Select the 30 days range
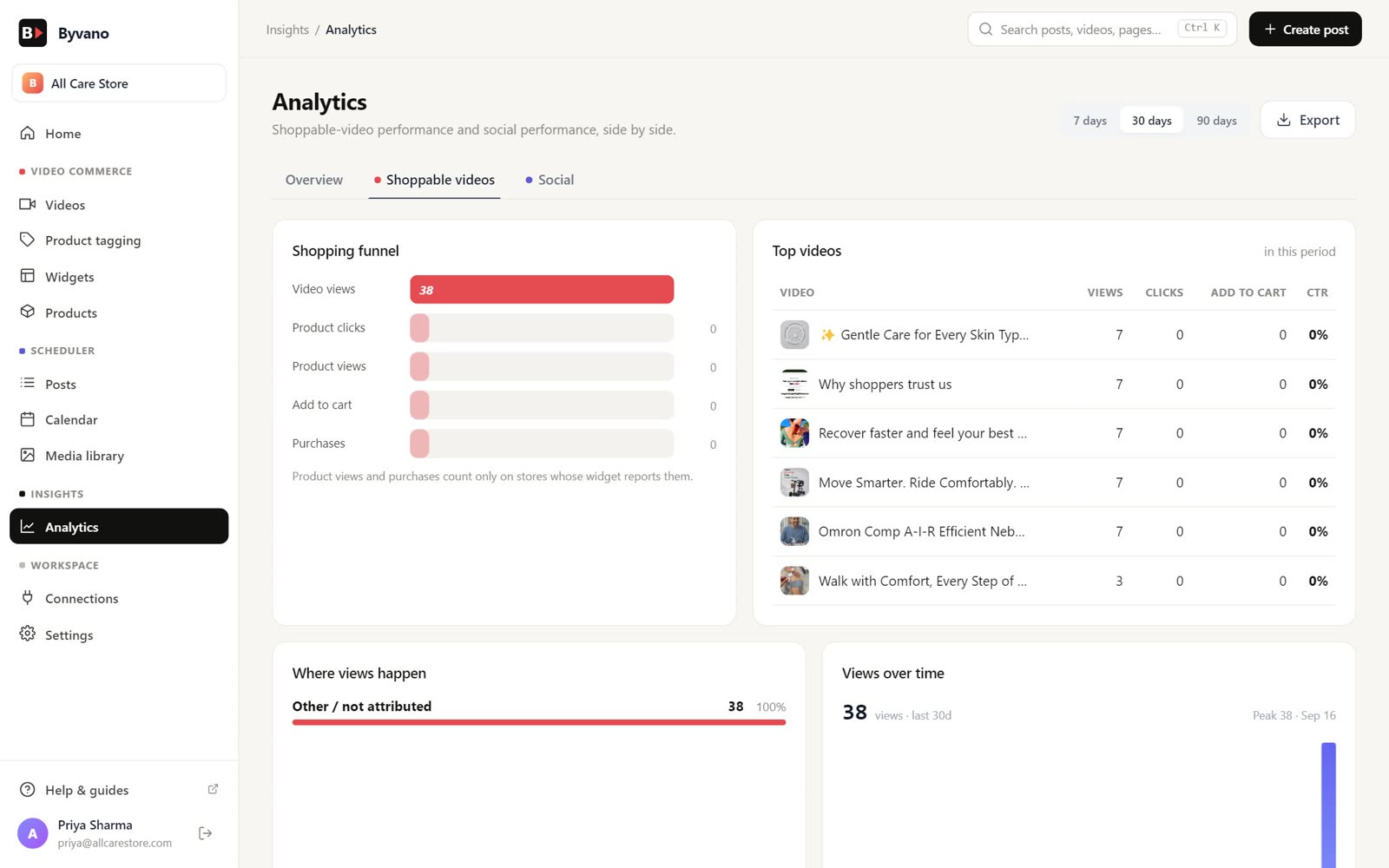The width and height of the screenshot is (1389, 868). click(x=1151, y=121)
